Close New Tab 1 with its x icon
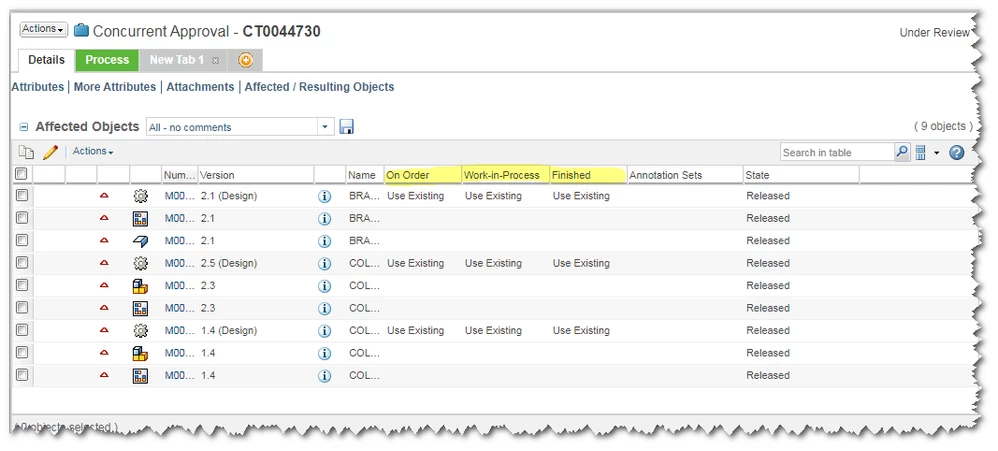 tap(215, 60)
